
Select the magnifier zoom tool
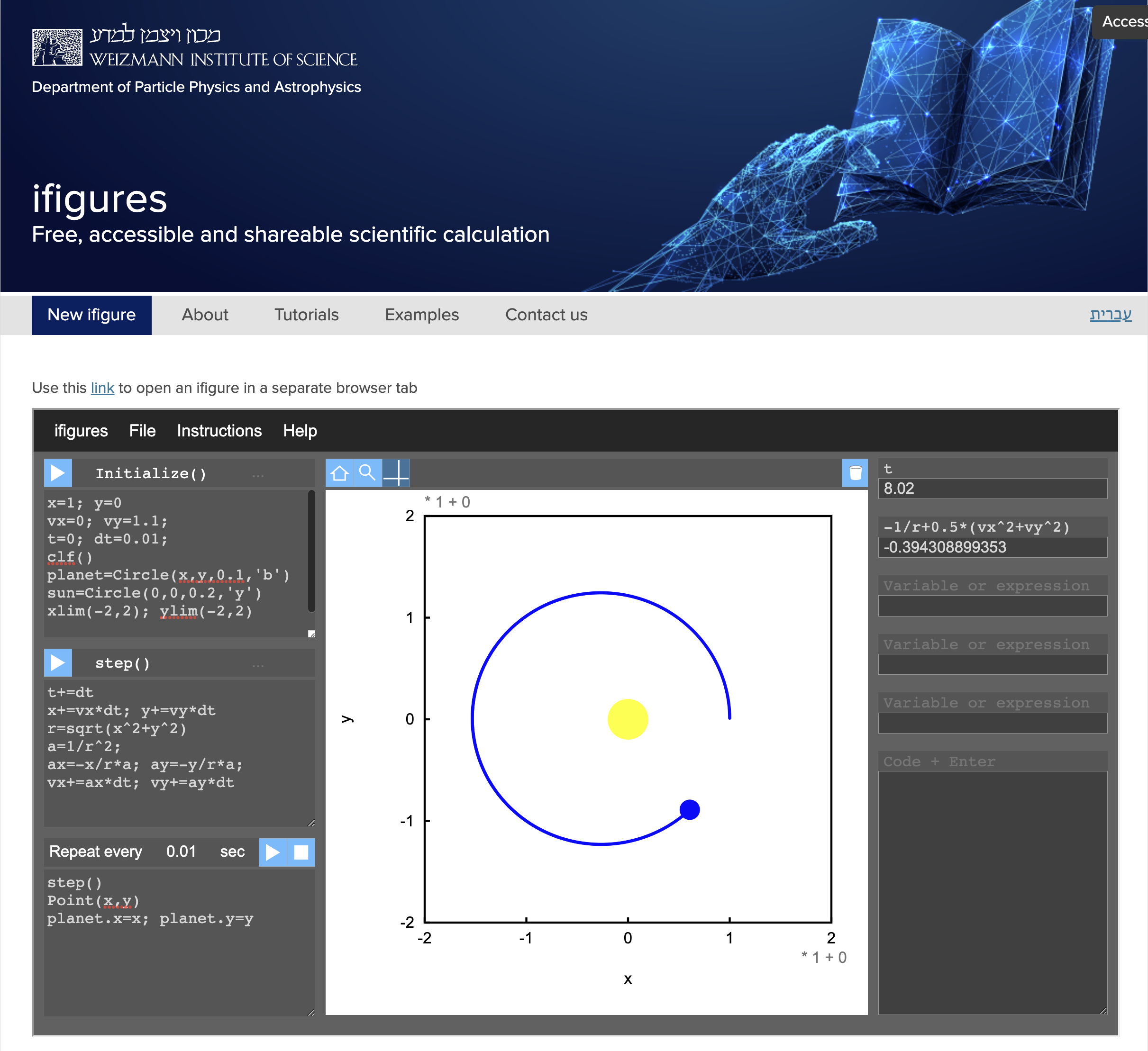[x=367, y=473]
